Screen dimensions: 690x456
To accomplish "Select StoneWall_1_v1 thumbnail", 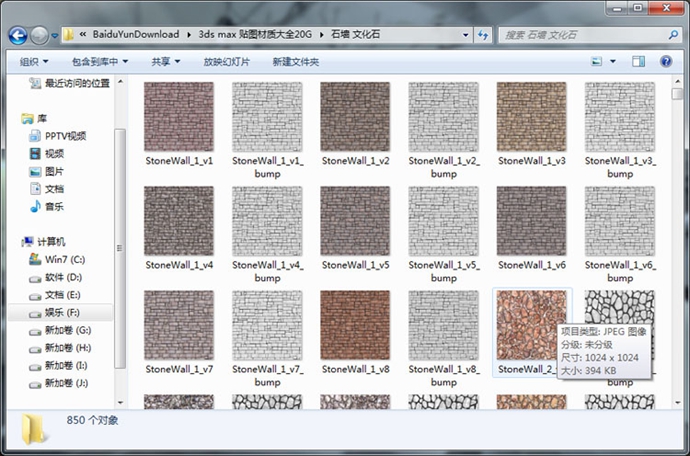I will 179,117.
